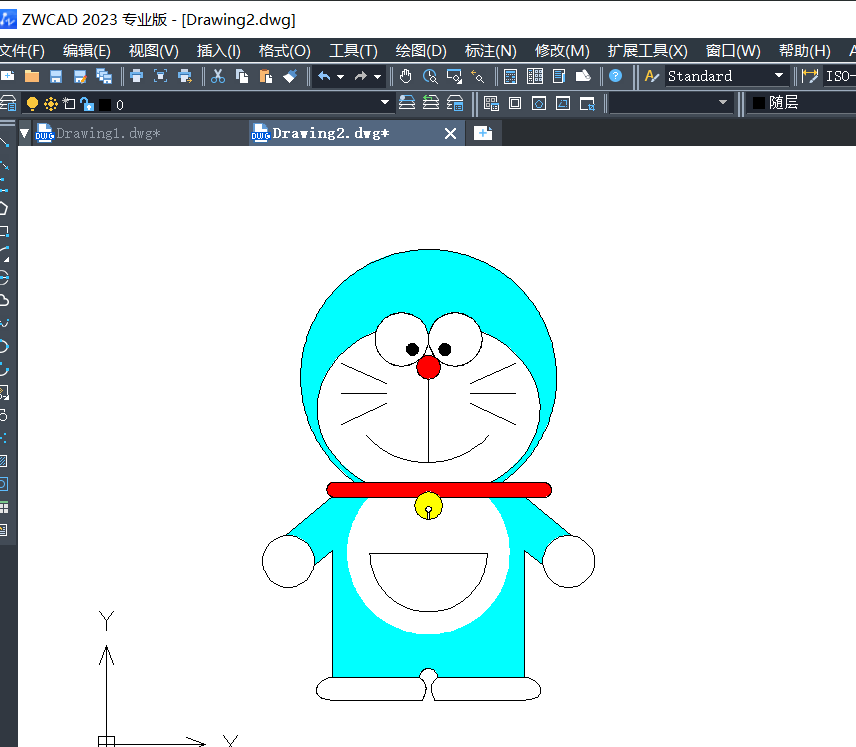Open the Undo history dropdown arrow
Viewport: 856px width, 747px height.
pos(341,76)
